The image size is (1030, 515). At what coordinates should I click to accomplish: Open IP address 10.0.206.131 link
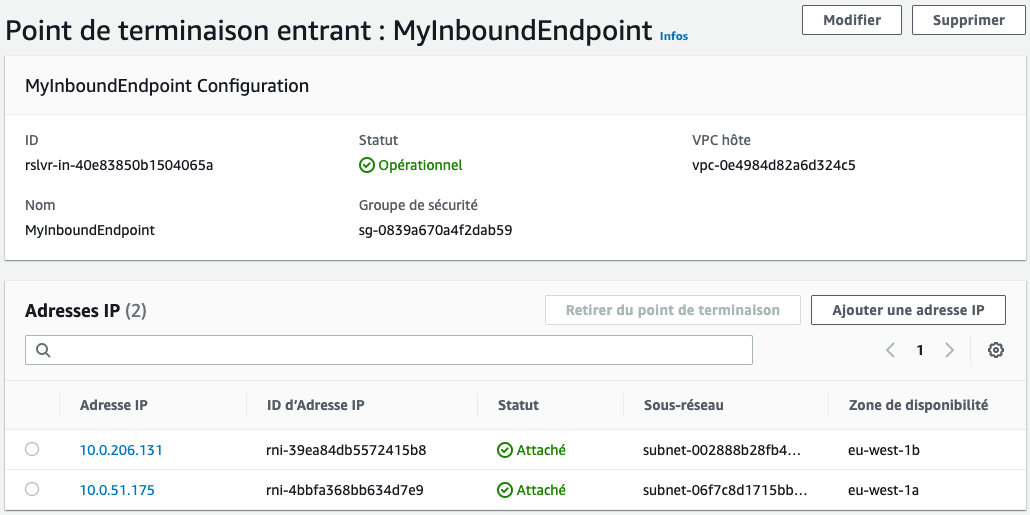point(121,450)
